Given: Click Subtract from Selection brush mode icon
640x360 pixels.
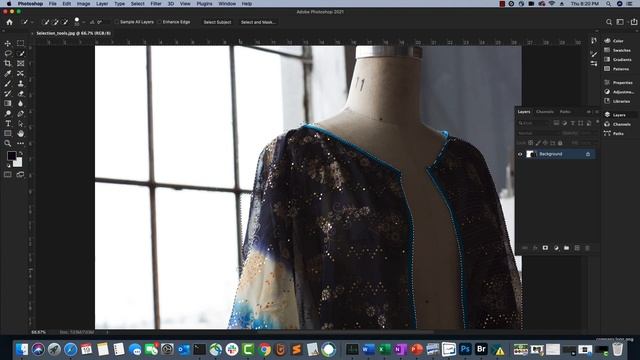Looking at the screenshot, I should click(x=65, y=22).
